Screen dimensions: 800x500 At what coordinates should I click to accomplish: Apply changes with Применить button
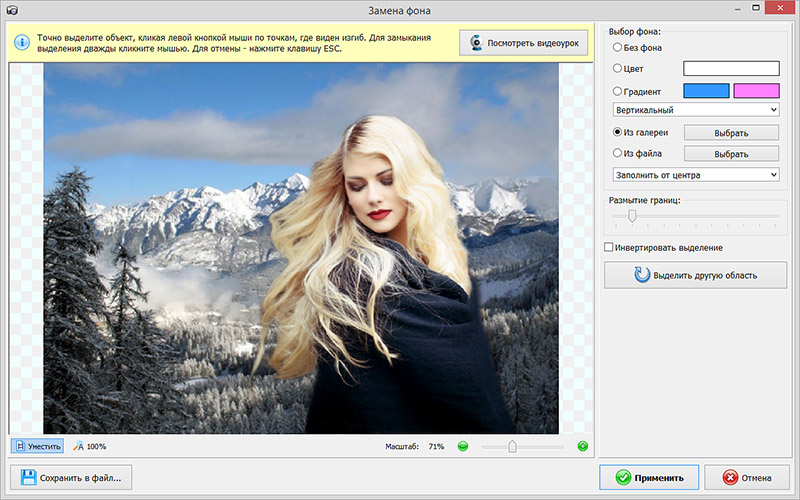coord(649,477)
